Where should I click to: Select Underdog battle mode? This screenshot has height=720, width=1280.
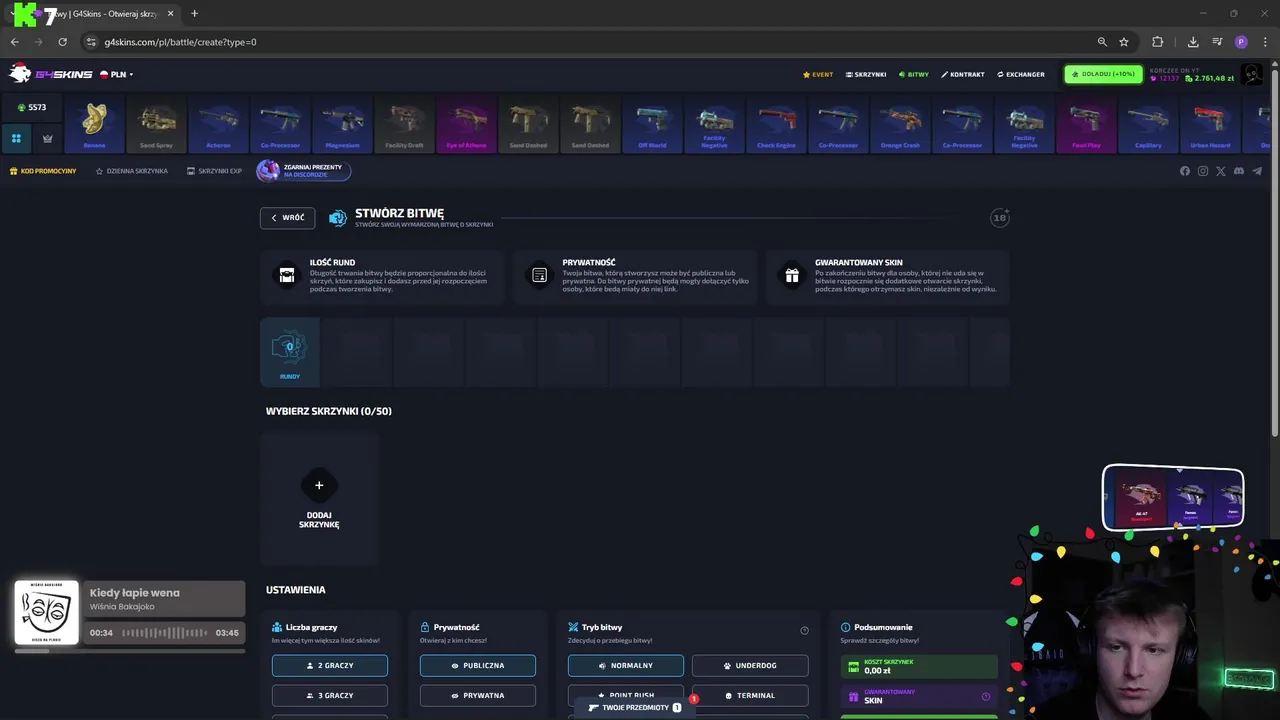point(750,665)
